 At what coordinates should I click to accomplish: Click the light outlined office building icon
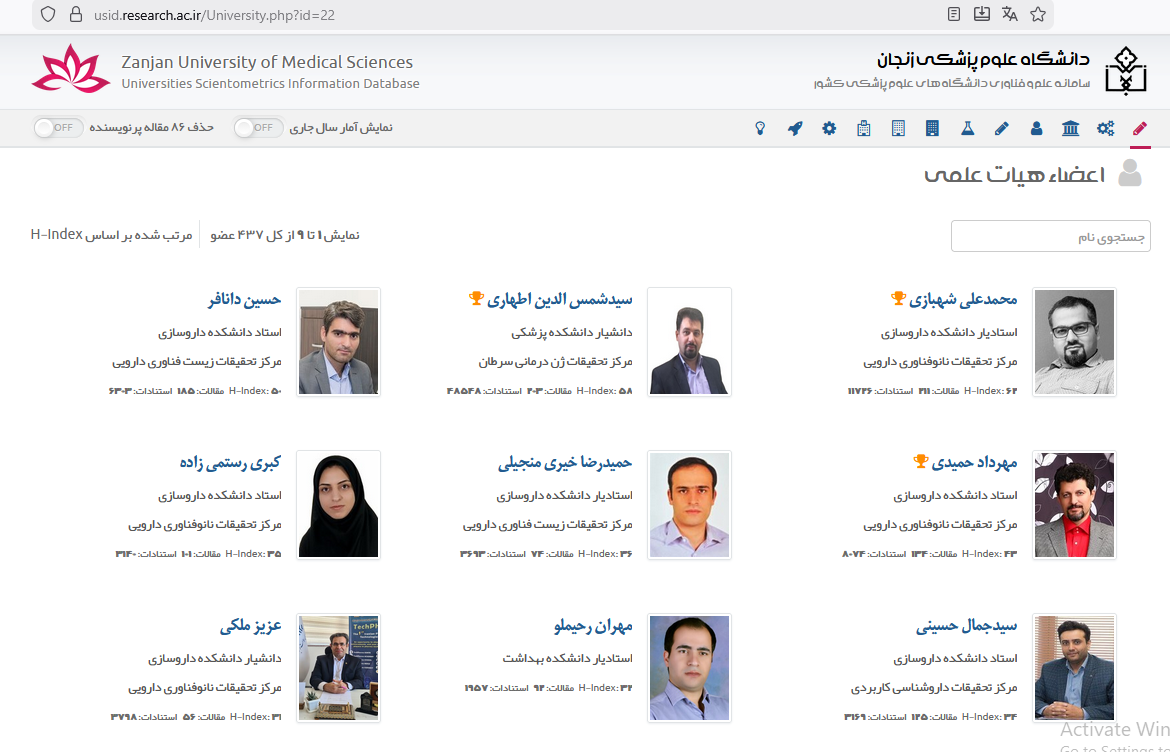898,128
